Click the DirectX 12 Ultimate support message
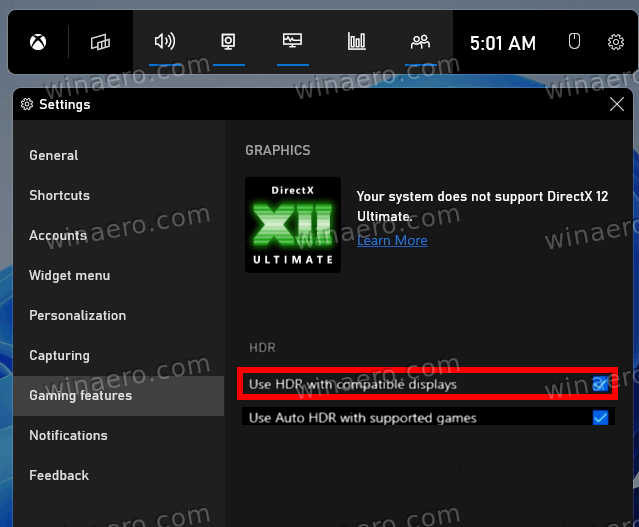The width and height of the screenshot is (639, 527). 483,206
